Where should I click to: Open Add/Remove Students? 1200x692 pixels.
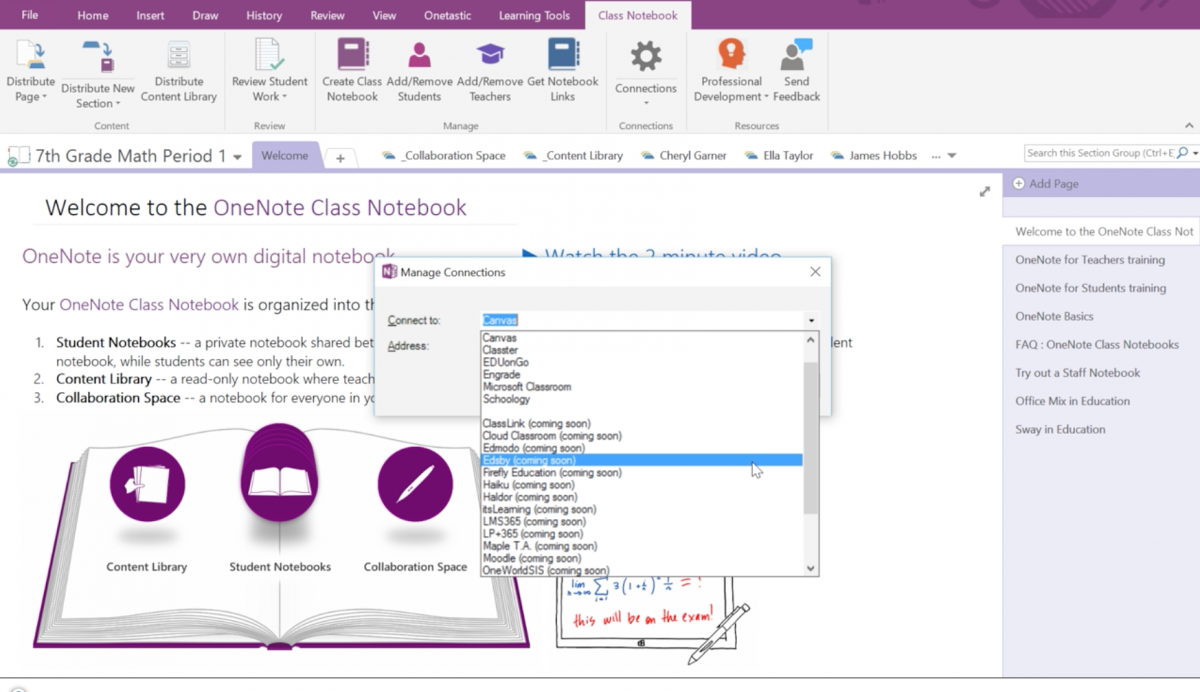pyautogui.click(x=419, y=72)
